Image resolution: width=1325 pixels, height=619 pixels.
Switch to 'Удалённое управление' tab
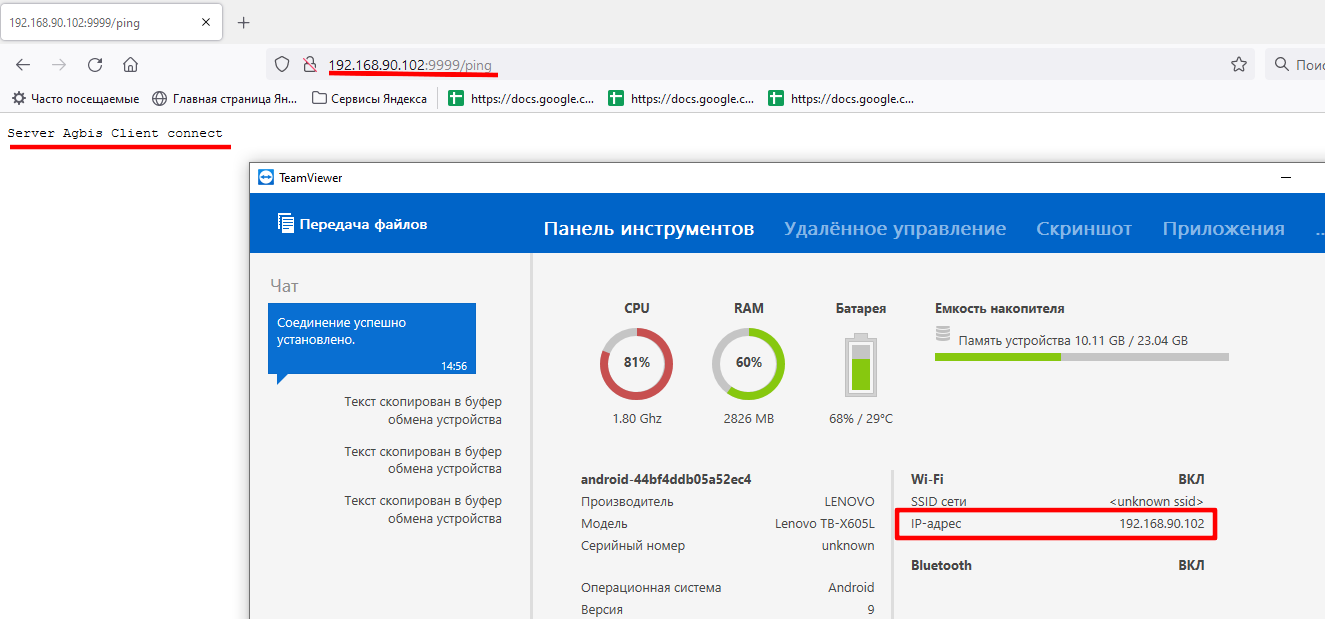pos(895,229)
